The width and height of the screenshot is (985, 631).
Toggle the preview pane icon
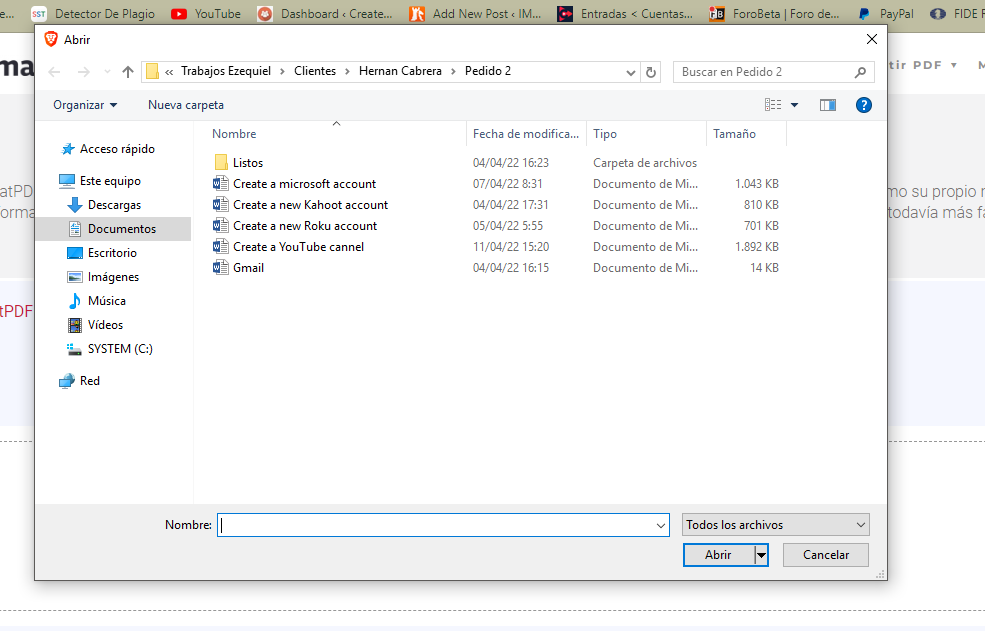(827, 105)
